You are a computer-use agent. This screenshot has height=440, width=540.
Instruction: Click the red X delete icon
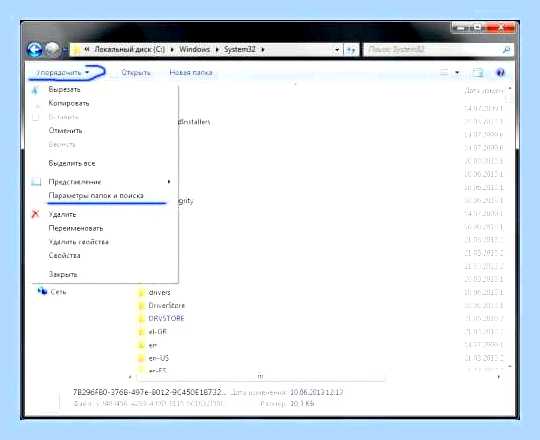pos(35,214)
